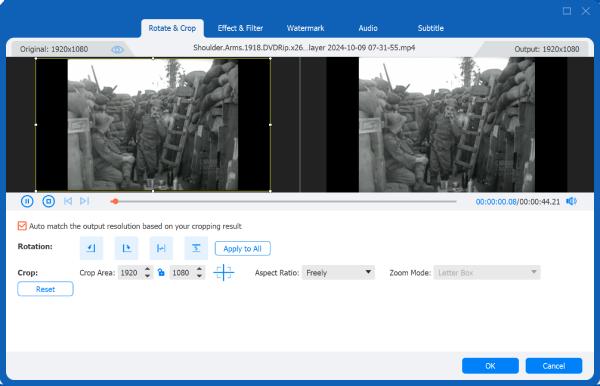The width and height of the screenshot is (600, 386).
Task: Click the top-left crop corner handle
Action: click(36, 59)
